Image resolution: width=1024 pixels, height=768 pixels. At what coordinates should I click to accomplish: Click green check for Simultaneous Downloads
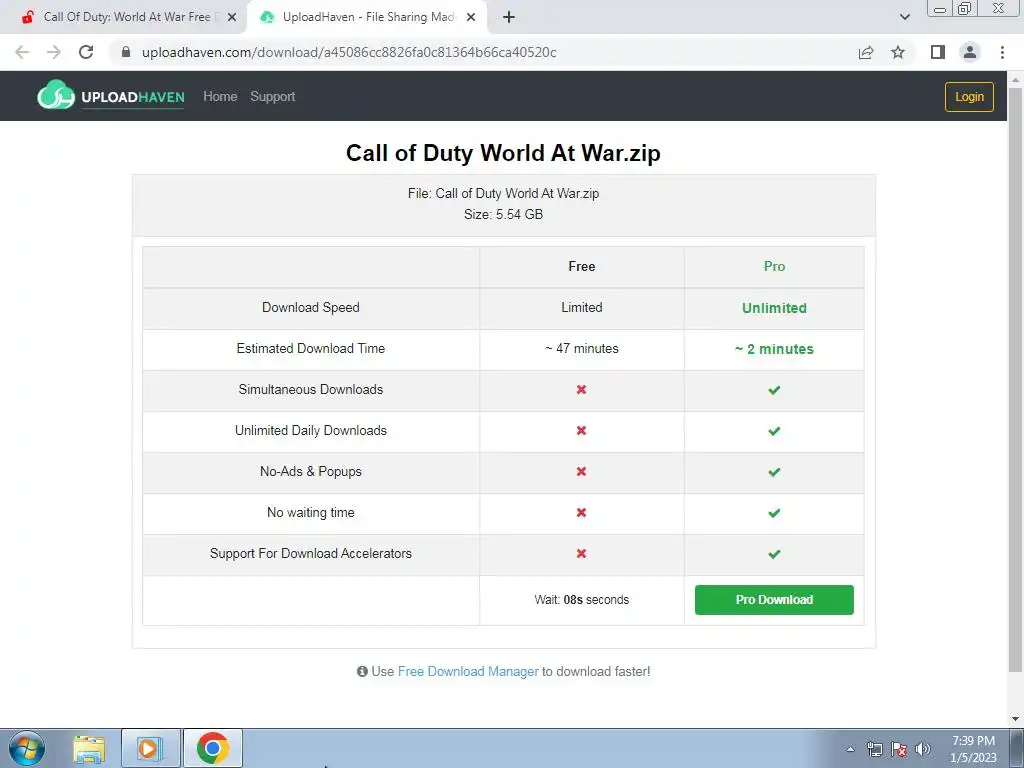point(774,390)
